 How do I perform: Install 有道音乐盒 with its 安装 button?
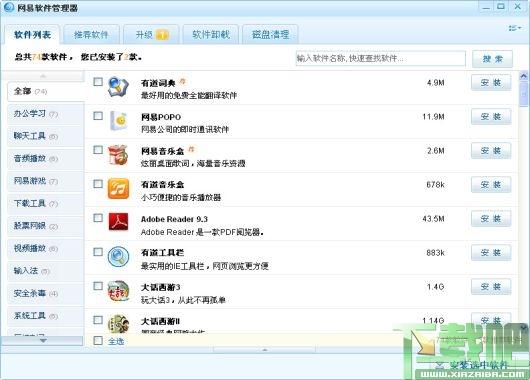[491, 185]
